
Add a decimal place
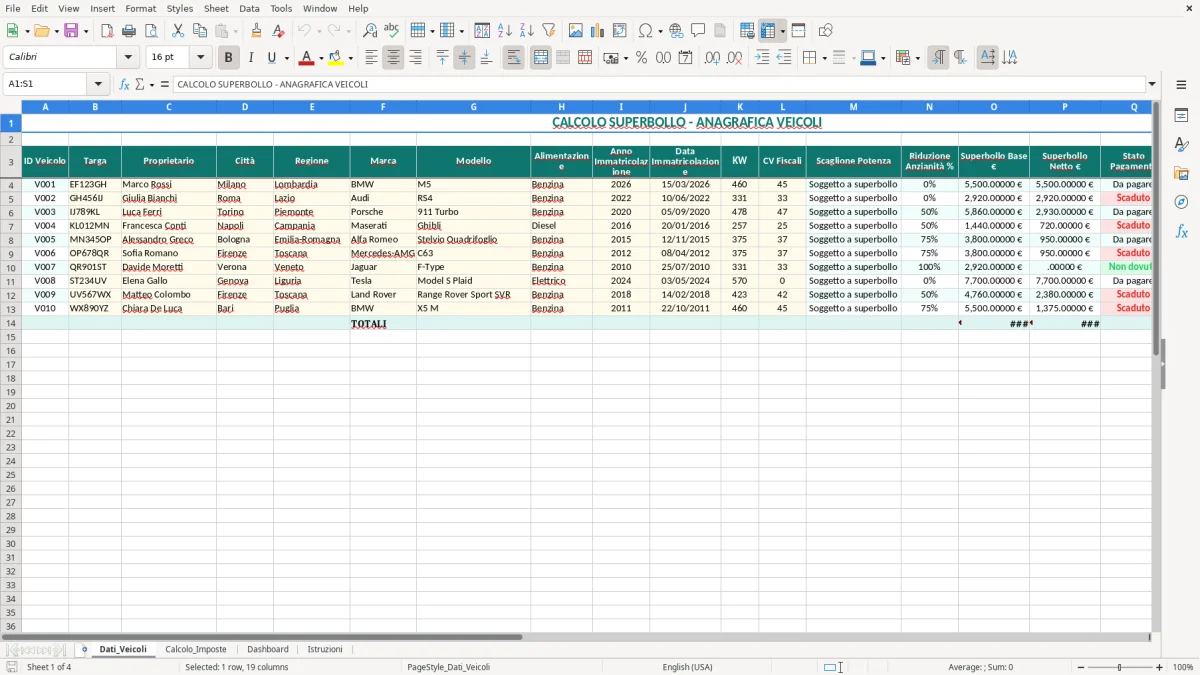click(x=712, y=58)
